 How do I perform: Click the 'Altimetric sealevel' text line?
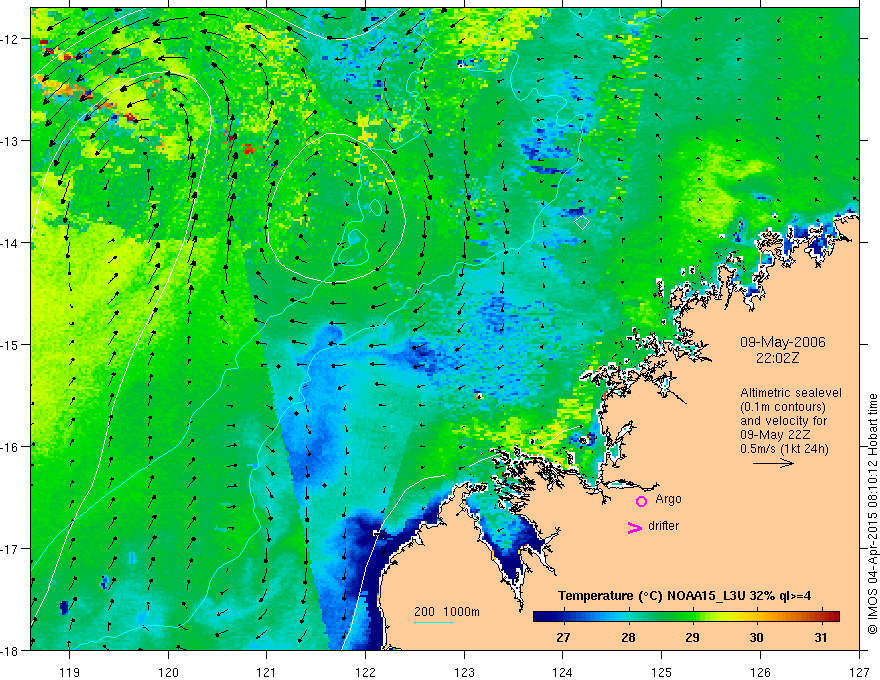click(791, 393)
